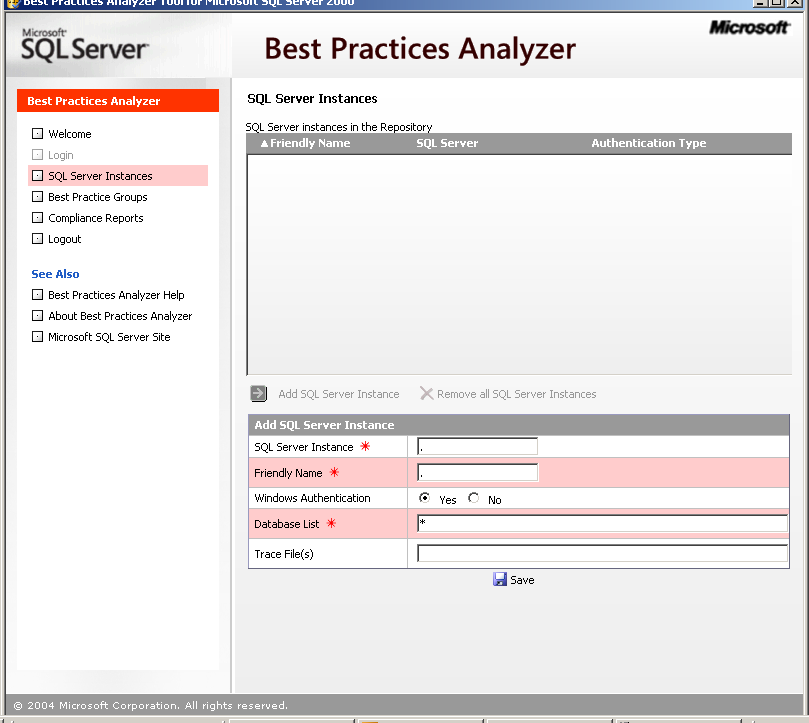
Task: Click the bullet icon beside Best Practice Groups
Action: coord(37,197)
